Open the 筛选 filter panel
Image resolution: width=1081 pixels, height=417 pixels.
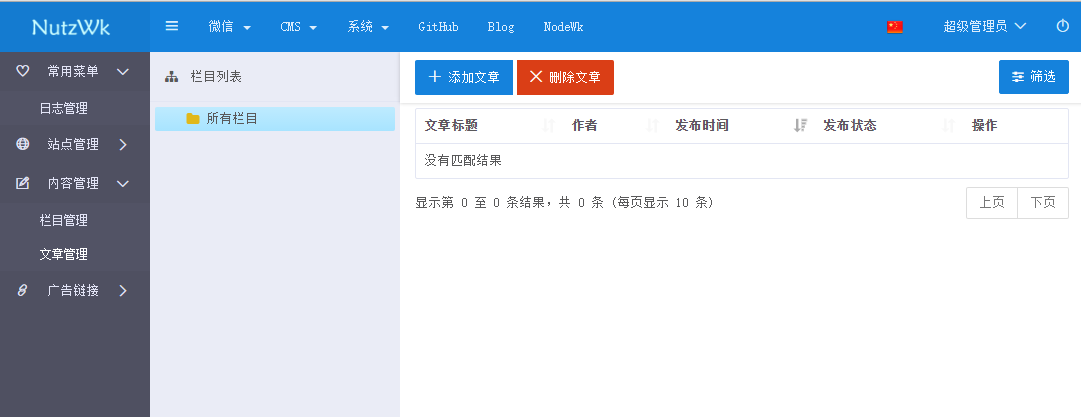pyautogui.click(x=1033, y=77)
